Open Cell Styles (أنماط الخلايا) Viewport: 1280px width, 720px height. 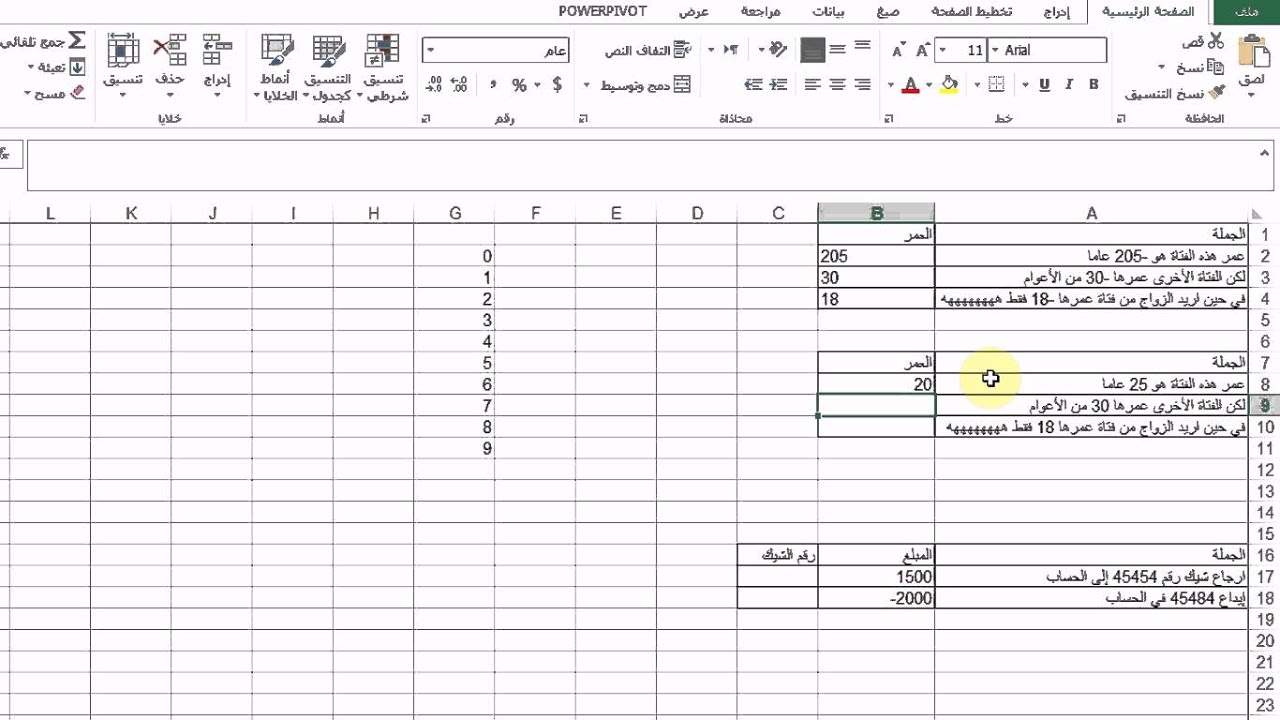(276, 66)
